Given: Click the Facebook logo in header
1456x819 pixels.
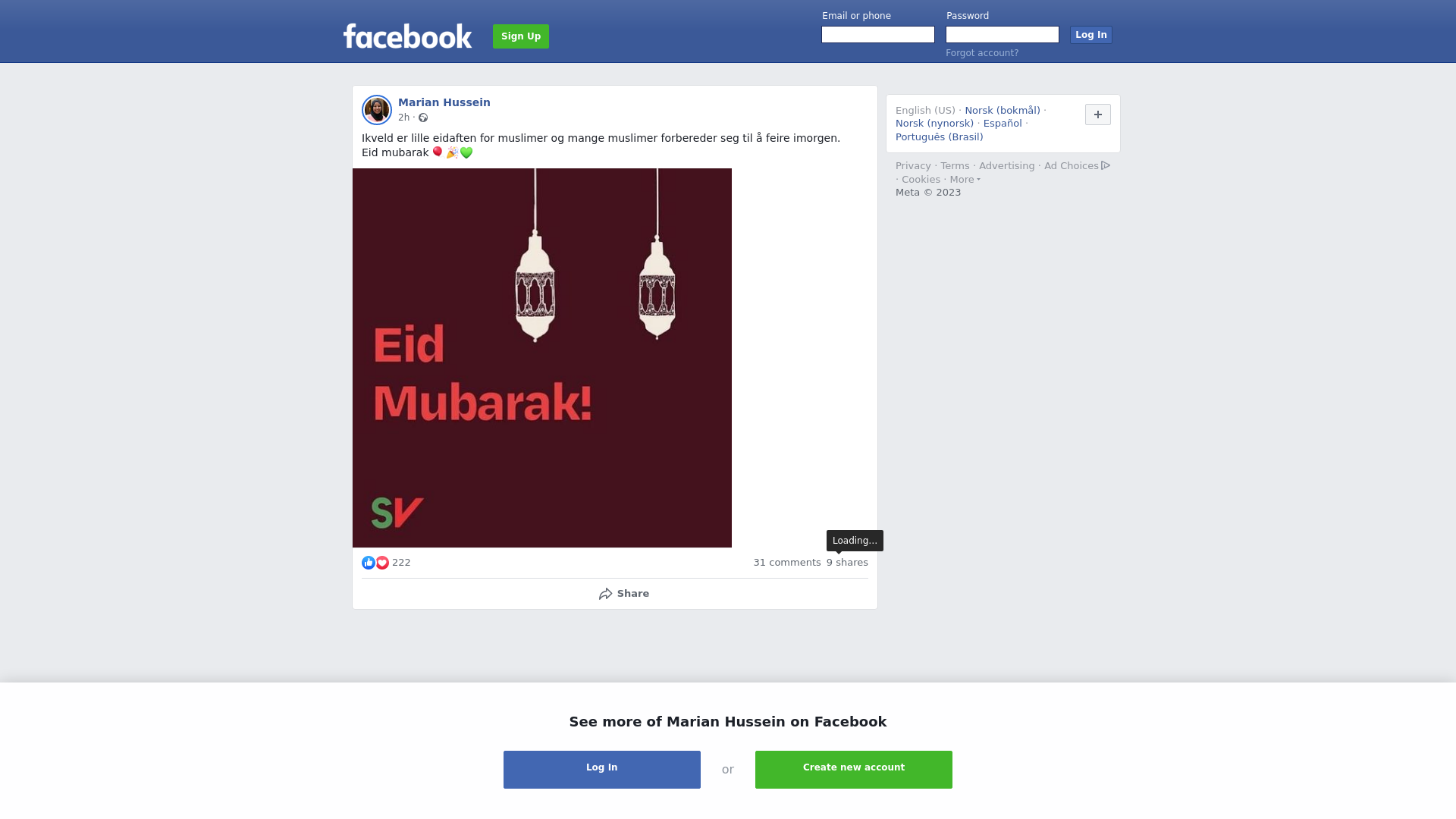Looking at the screenshot, I should tap(407, 36).
